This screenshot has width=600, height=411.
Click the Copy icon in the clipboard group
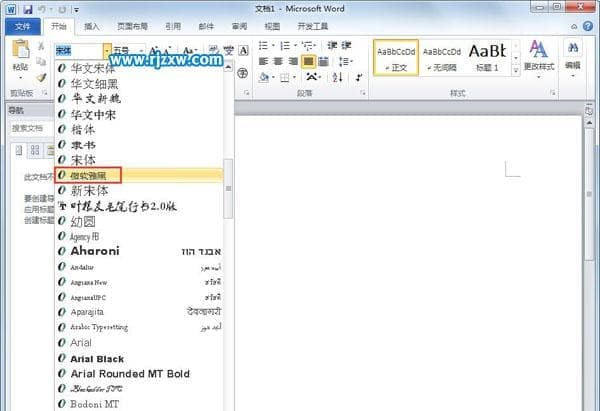41,62
